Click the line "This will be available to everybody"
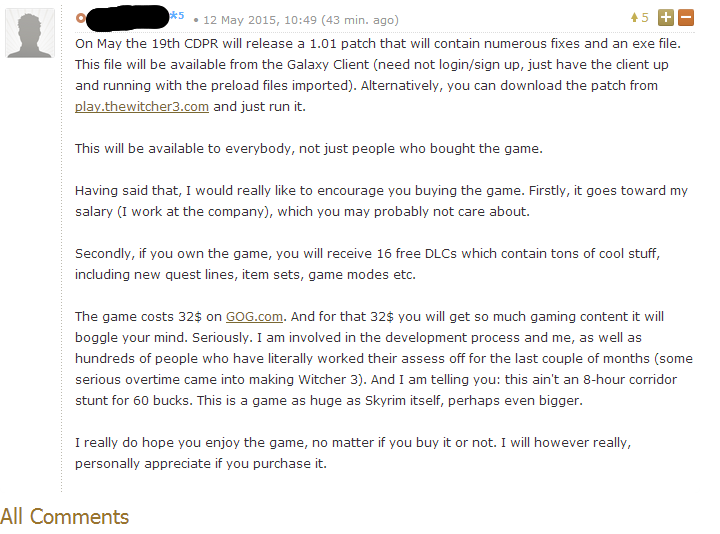 [x=308, y=148]
